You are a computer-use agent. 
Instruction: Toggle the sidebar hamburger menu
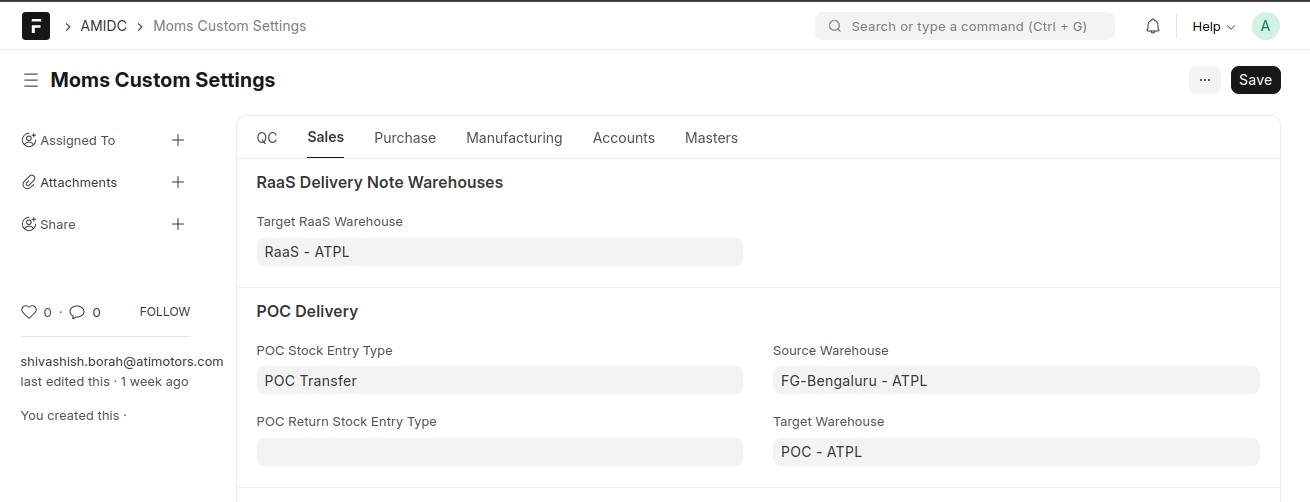point(31,80)
